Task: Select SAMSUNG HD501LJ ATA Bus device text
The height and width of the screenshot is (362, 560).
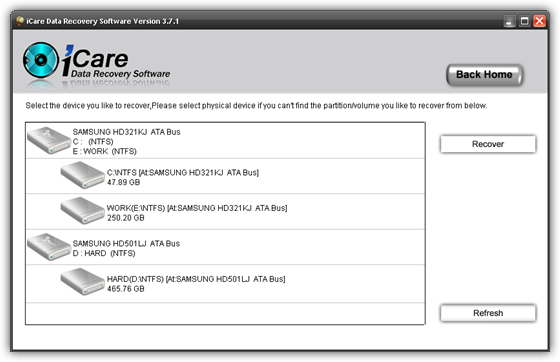Action: tap(126, 243)
